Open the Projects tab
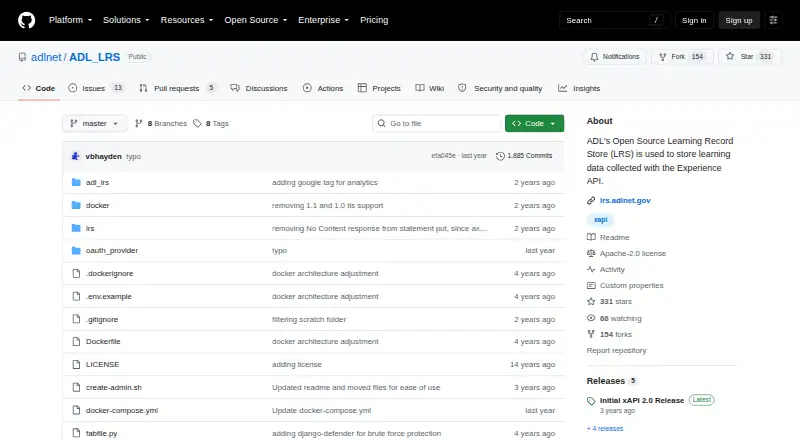This screenshot has width=800, height=440. [x=379, y=88]
